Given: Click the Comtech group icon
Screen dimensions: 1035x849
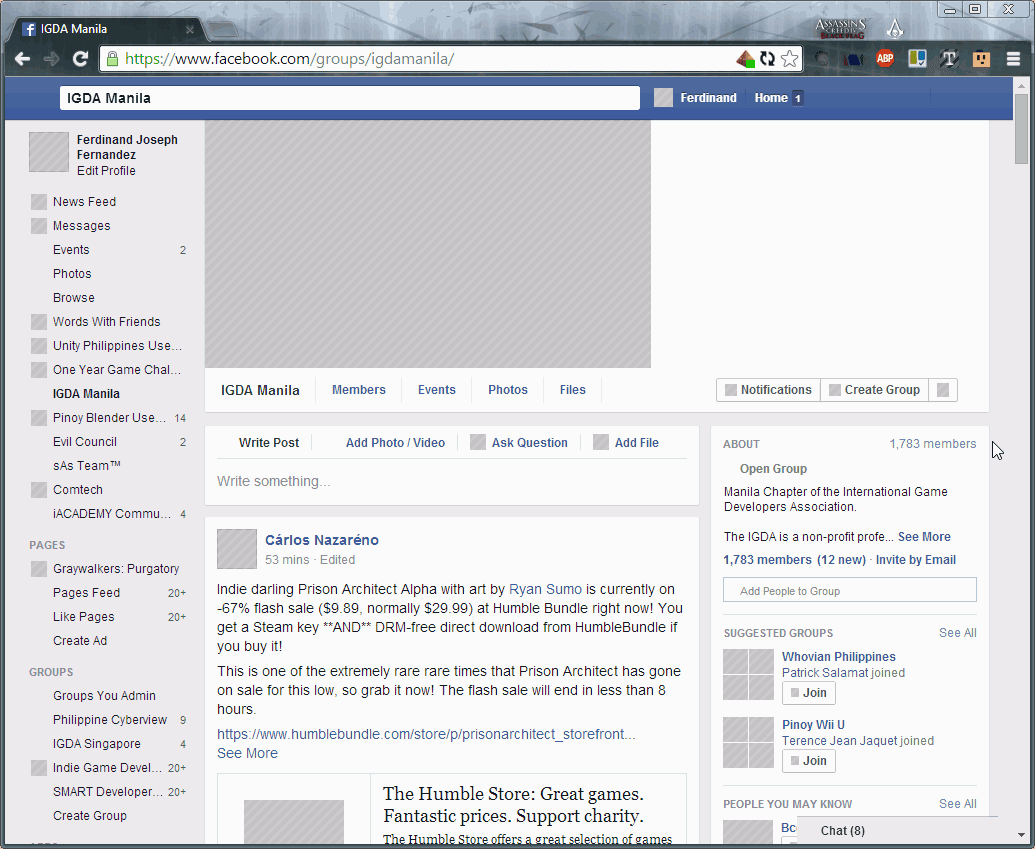Looking at the screenshot, I should coord(39,490).
